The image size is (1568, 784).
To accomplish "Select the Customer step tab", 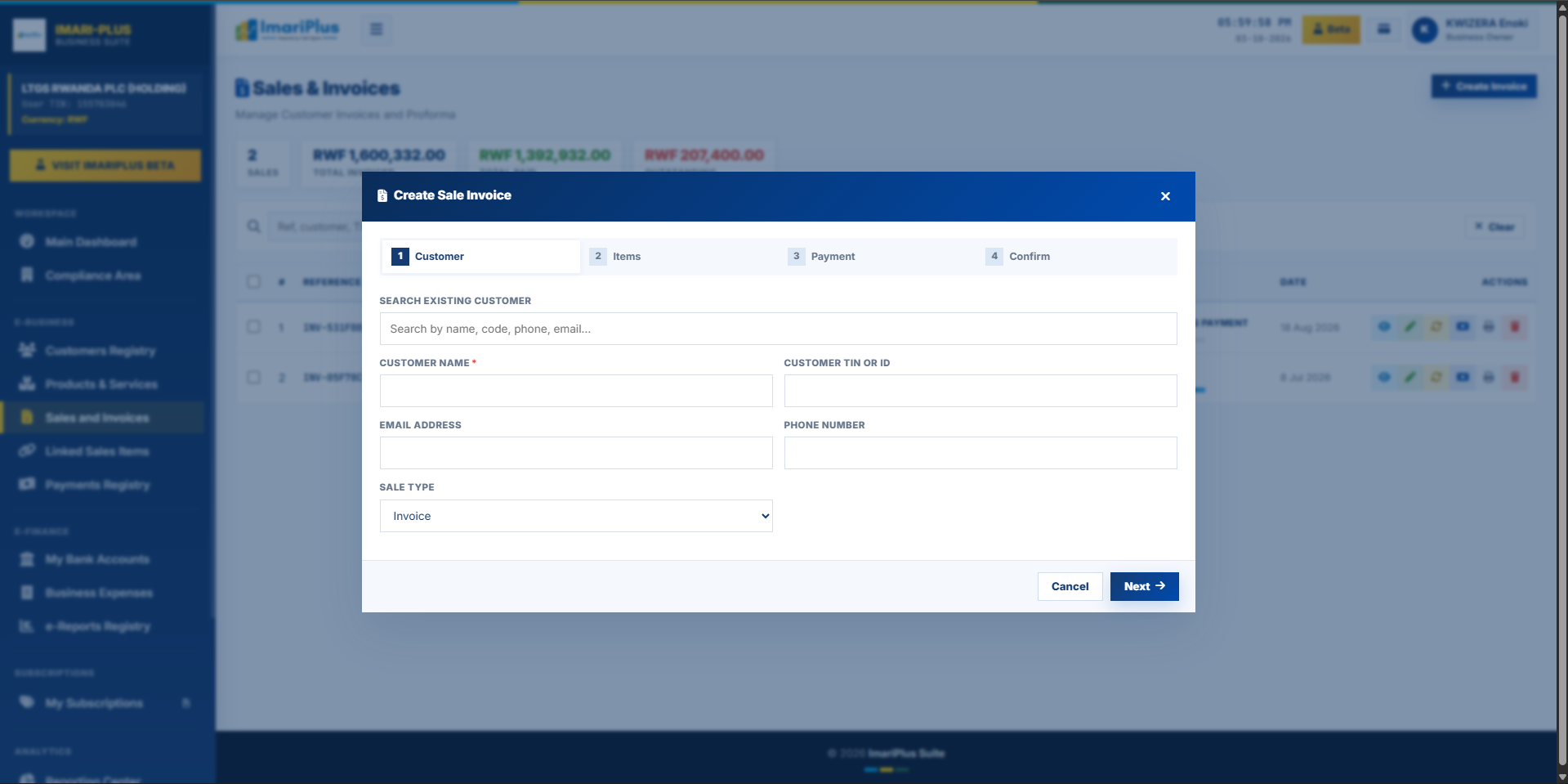I will (x=480, y=257).
